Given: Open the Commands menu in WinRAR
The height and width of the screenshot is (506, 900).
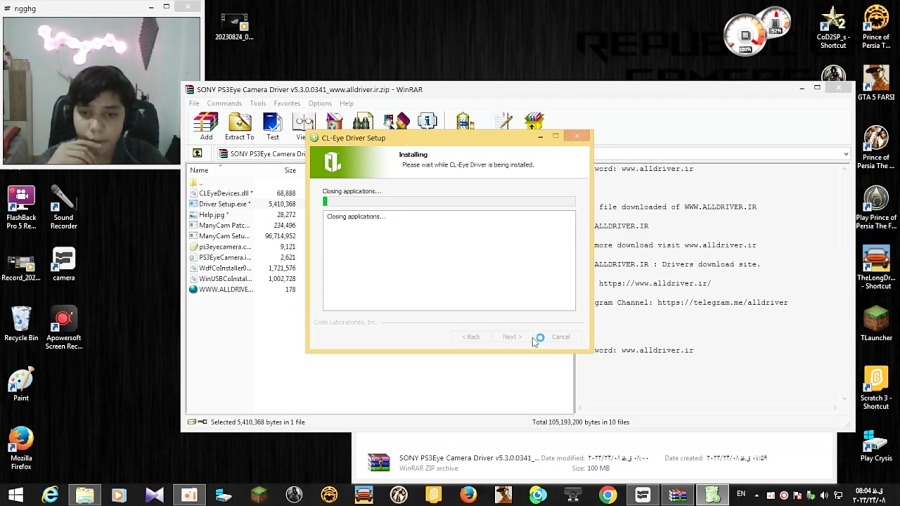Looking at the screenshot, I should (x=224, y=103).
